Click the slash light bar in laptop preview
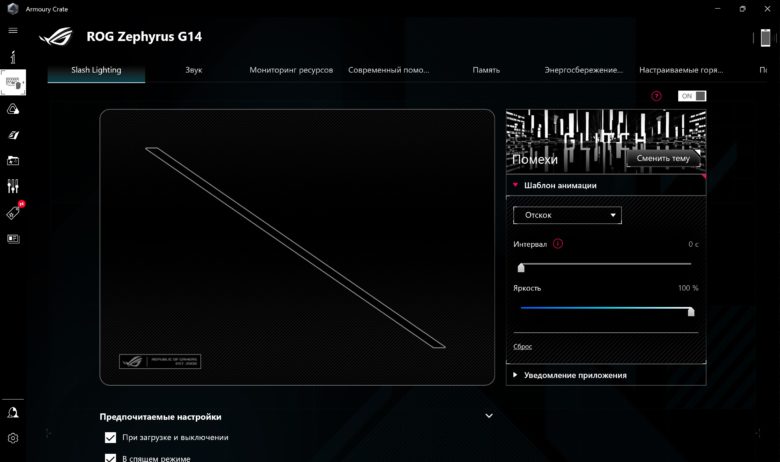The height and width of the screenshot is (462, 780). [295, 248]
